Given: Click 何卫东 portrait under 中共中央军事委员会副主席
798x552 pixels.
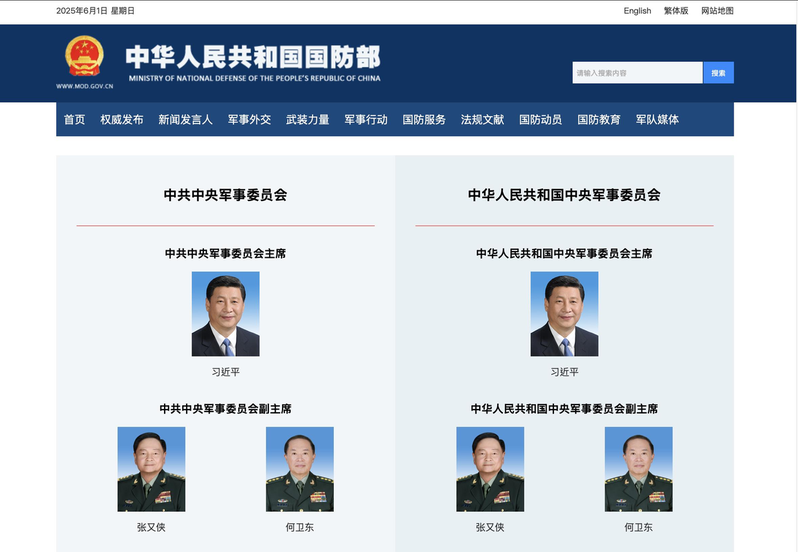Looking at the screenshot, I should point(300,469).
